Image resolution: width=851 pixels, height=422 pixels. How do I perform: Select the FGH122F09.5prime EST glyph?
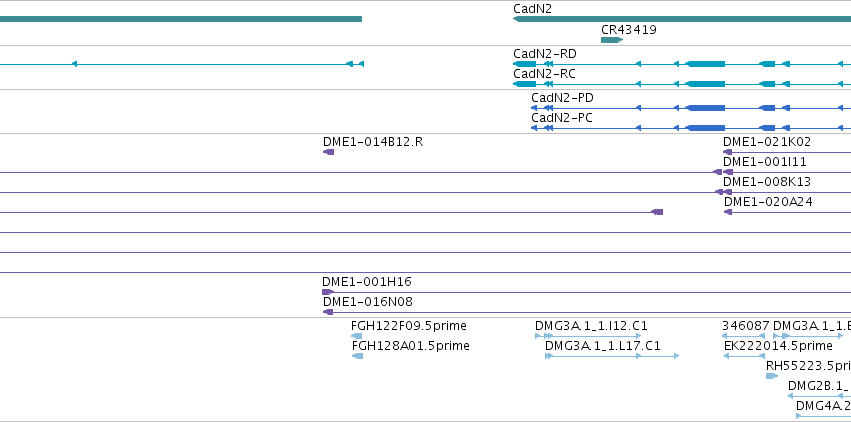357,336
